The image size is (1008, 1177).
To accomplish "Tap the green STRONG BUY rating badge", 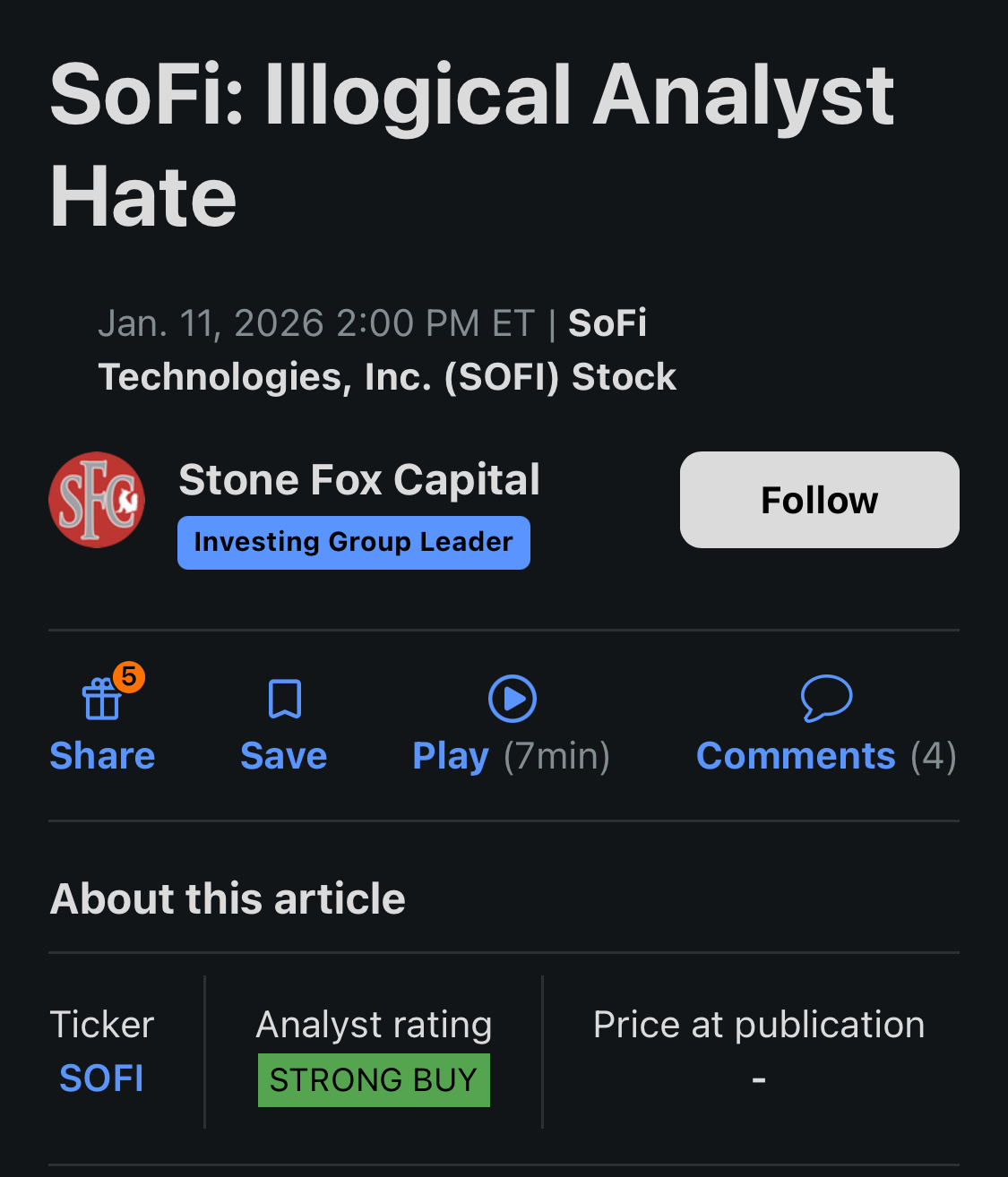I will pos(374,1080).
